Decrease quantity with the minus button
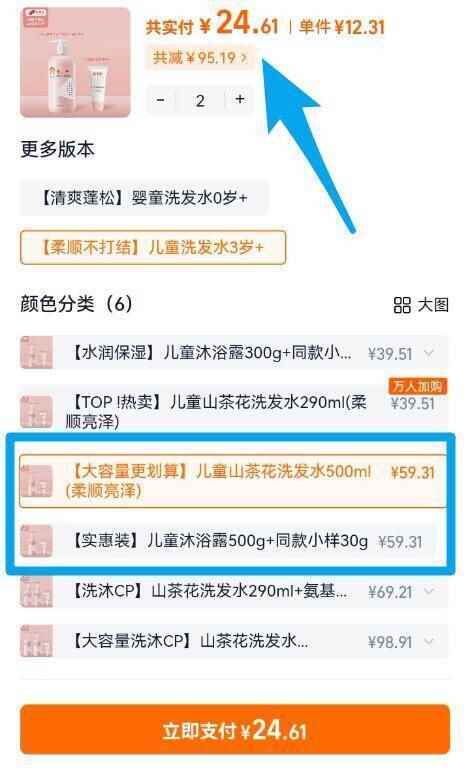 [160, 100]
